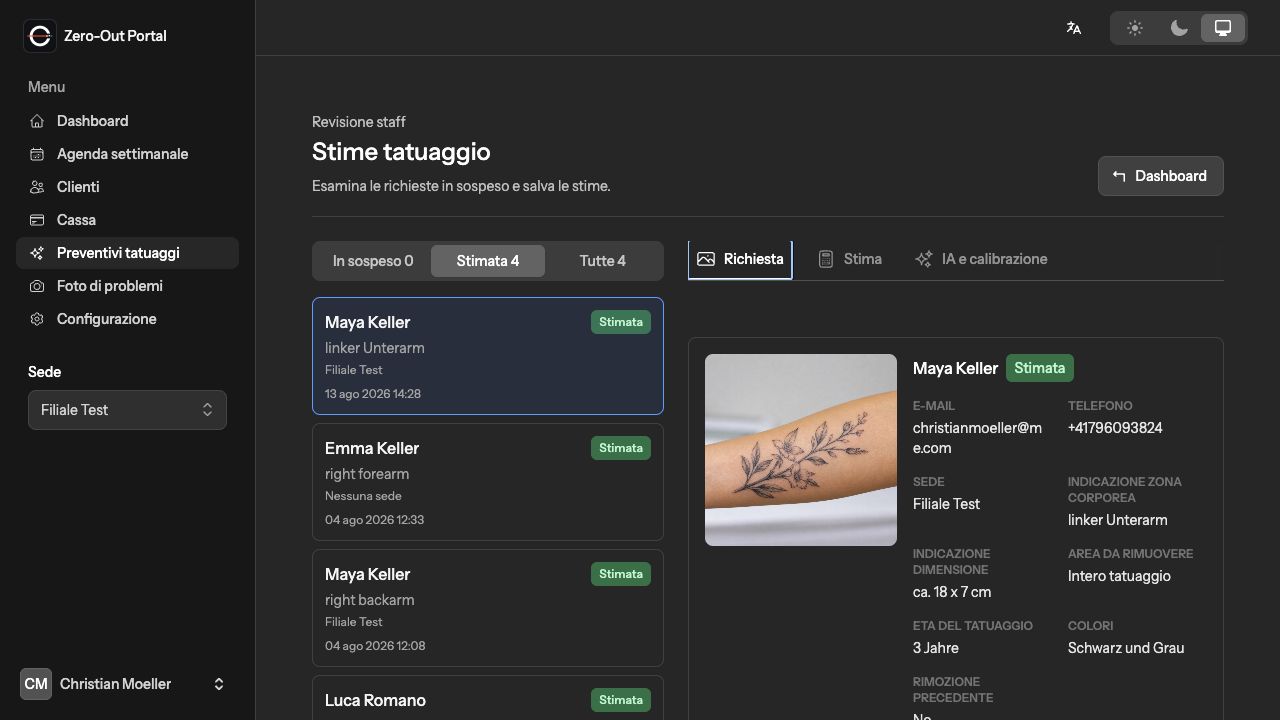1280x720 pixels.
Task: Click the Agenda settimanale calendar icon
Action: [37, 154]
